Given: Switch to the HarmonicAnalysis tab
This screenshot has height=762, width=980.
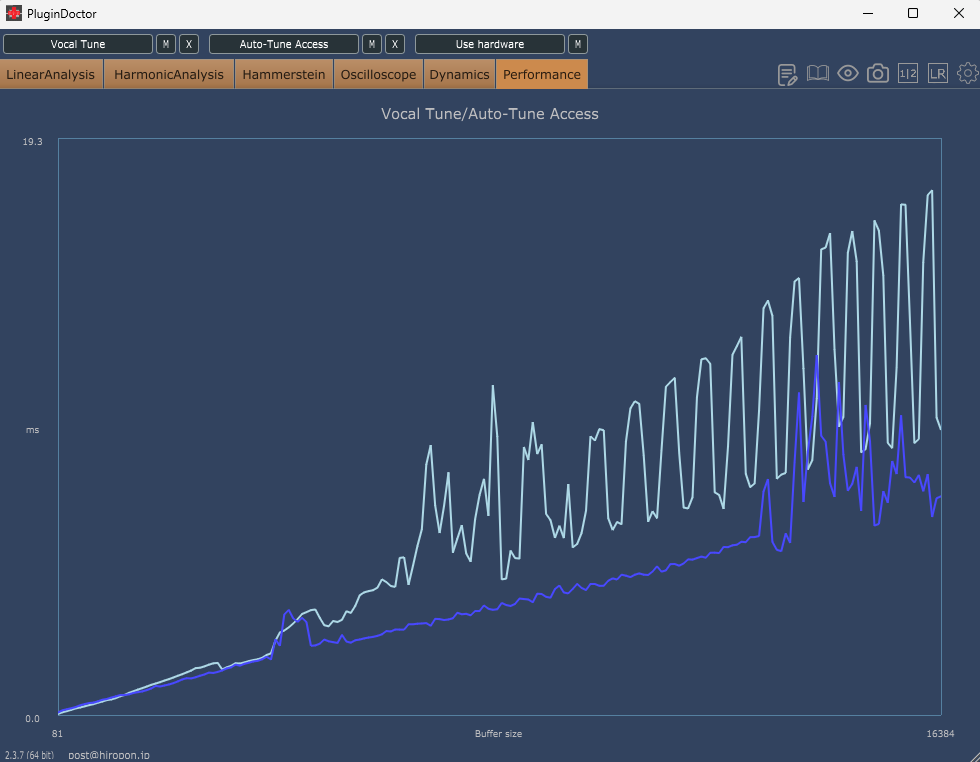Looking at the screenshot, I should 169,74.
